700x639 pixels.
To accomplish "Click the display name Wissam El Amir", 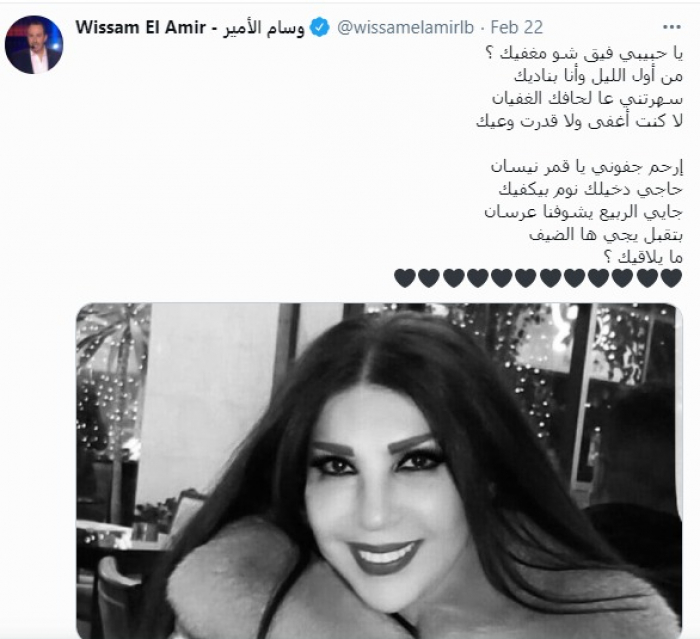I will [x=141, y=28].
